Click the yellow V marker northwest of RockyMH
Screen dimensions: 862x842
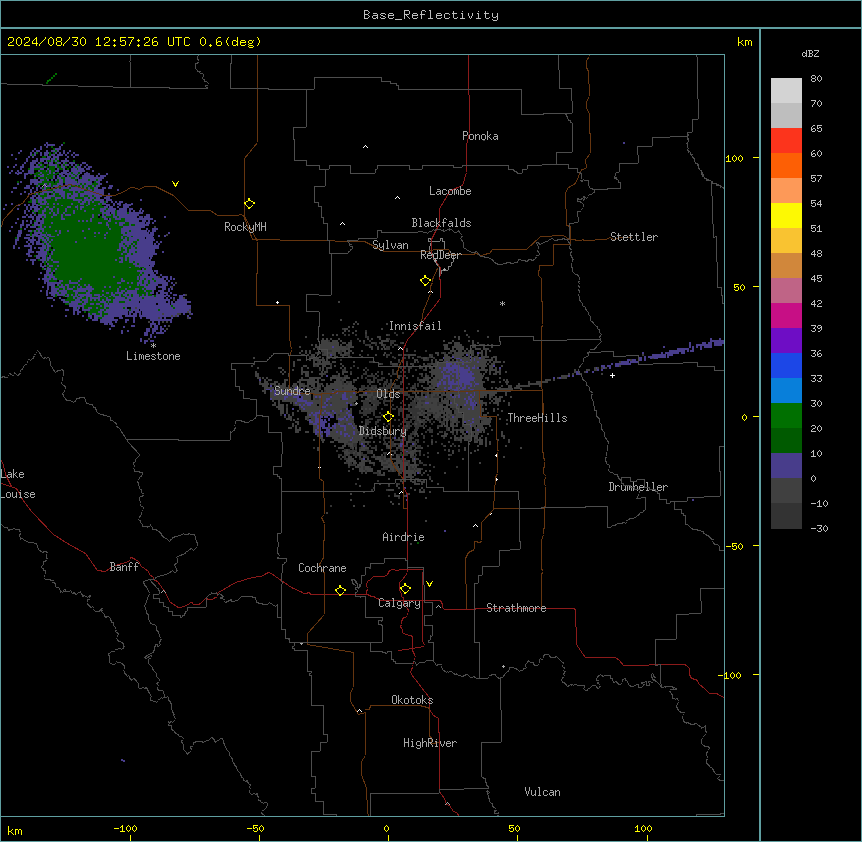(x=175, y=184)
